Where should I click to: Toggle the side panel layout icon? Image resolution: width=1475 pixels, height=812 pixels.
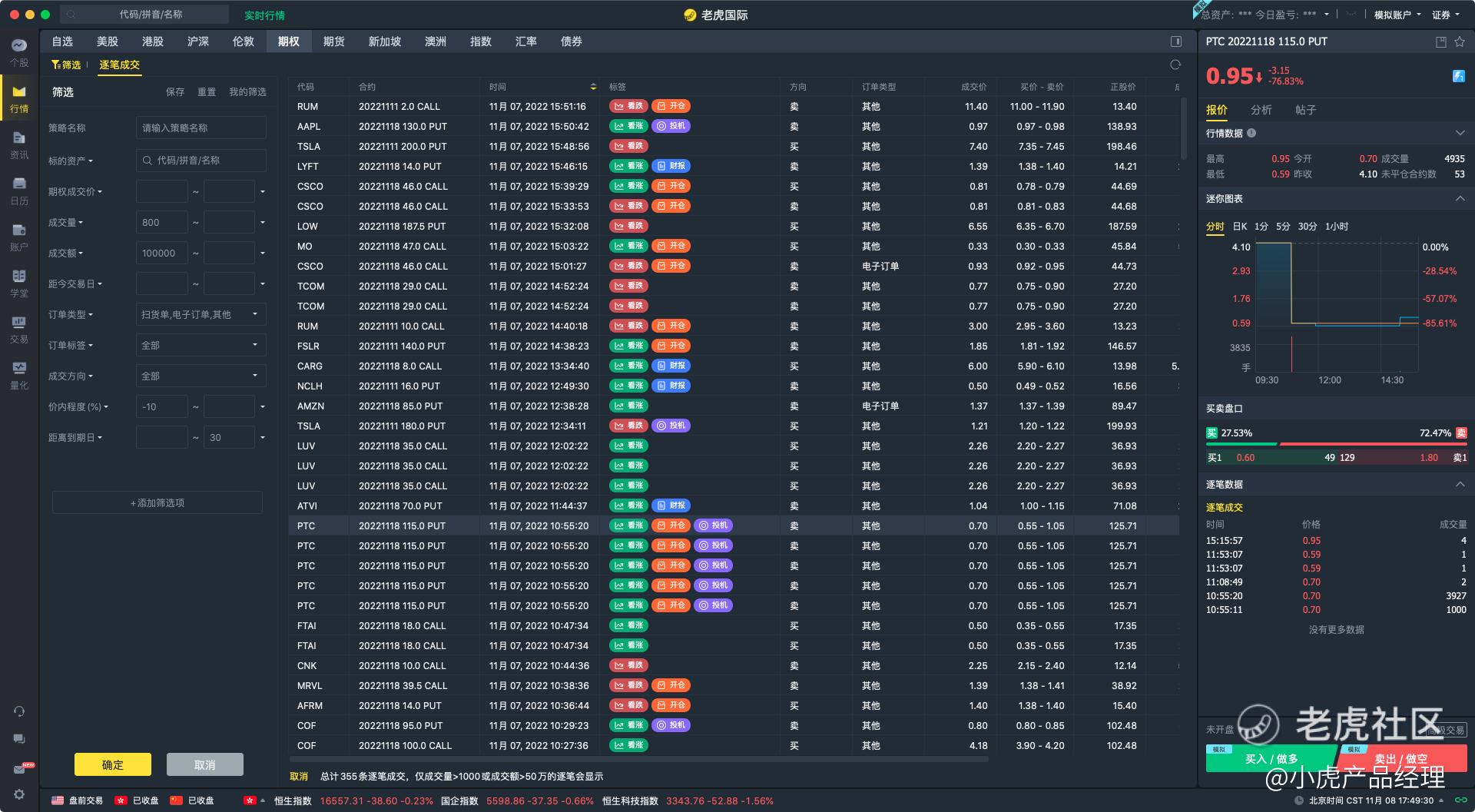click(1175, 41)
